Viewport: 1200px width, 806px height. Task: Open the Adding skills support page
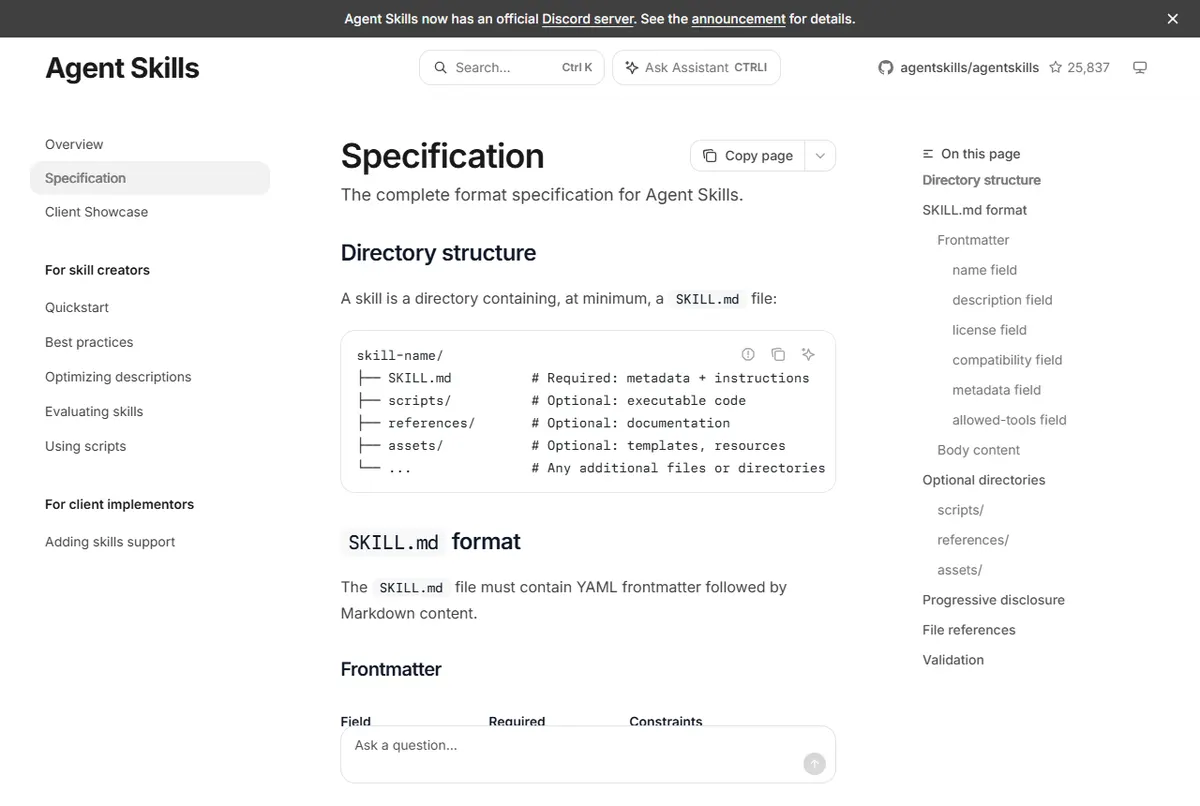point(110,542)
